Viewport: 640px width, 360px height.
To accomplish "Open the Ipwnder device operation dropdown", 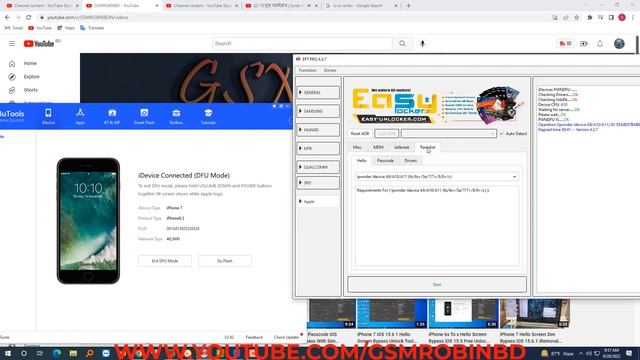I will (x=437, y=177).
